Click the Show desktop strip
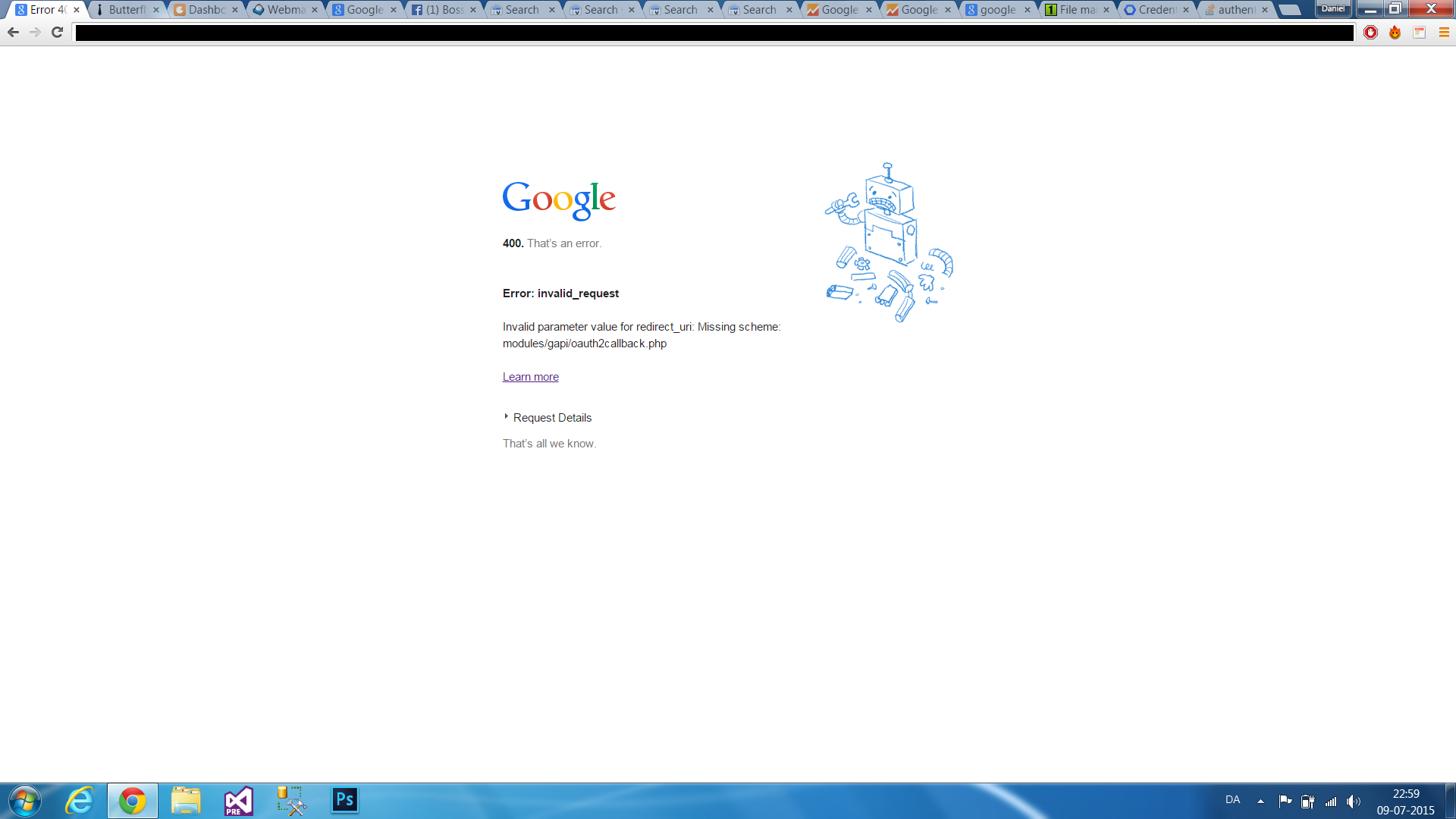Screen dimensions: 1456x819 pyautogui.click(x=1451, y=801)
